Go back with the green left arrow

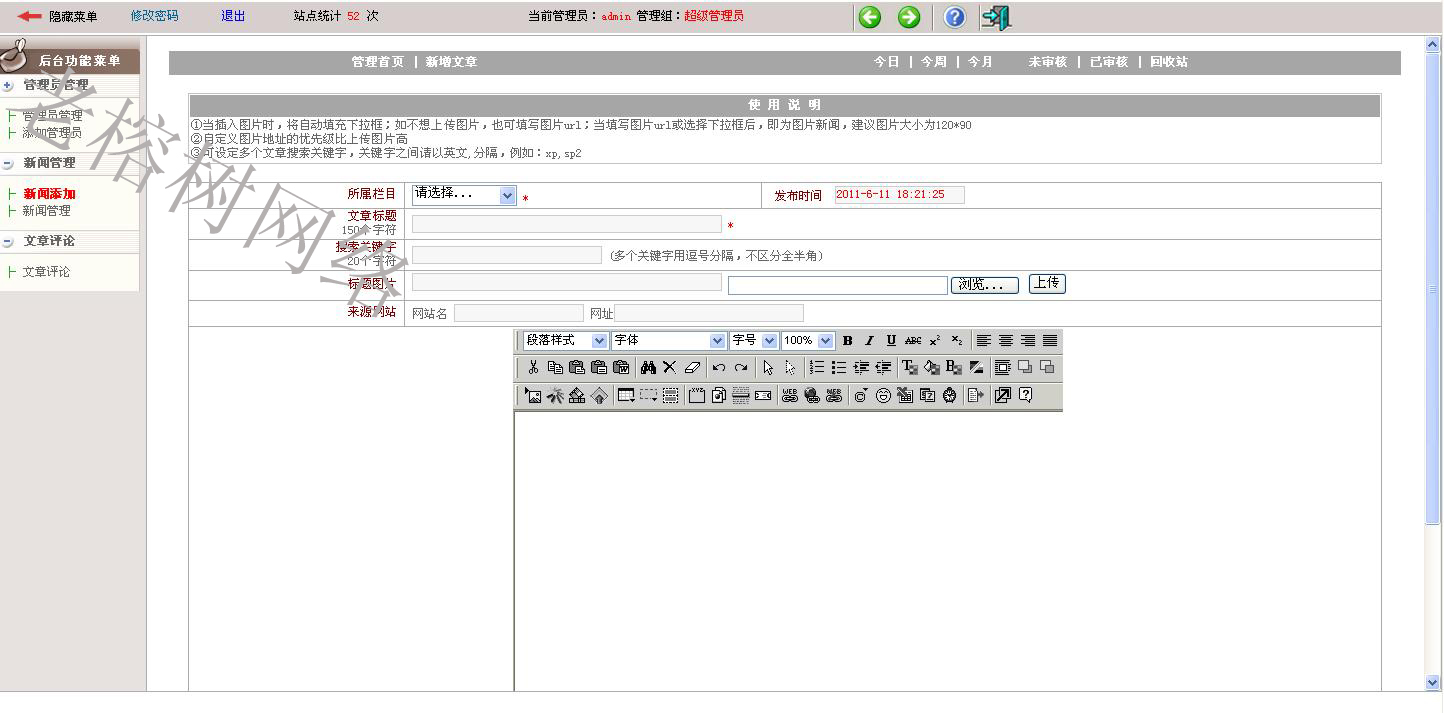(870, 17)
